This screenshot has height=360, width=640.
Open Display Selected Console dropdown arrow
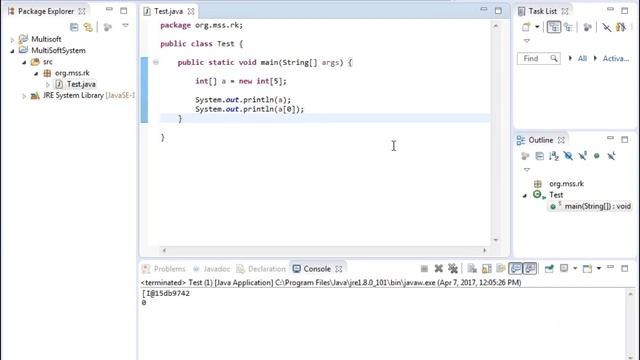[575, 269]
